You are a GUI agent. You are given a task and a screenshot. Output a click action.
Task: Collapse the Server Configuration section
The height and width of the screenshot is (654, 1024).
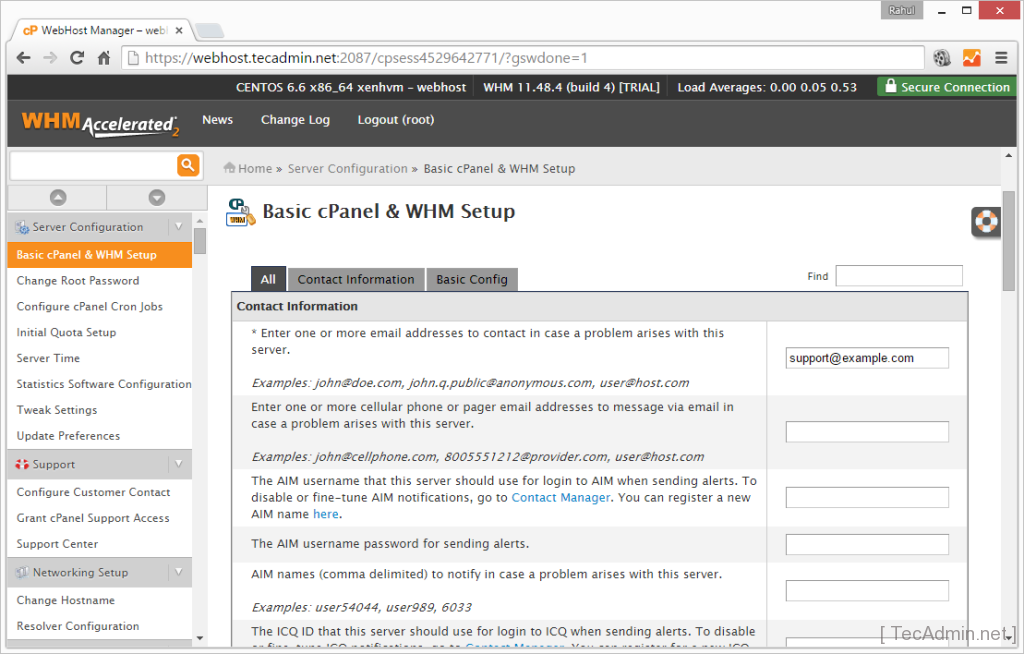[x=178, y=227]
